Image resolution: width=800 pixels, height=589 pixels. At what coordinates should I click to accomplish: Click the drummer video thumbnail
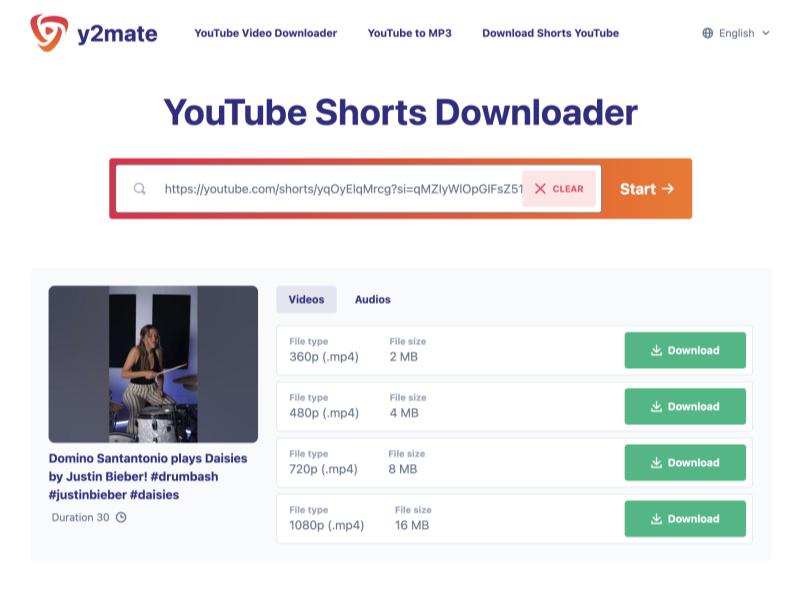[x=153, y=364]
